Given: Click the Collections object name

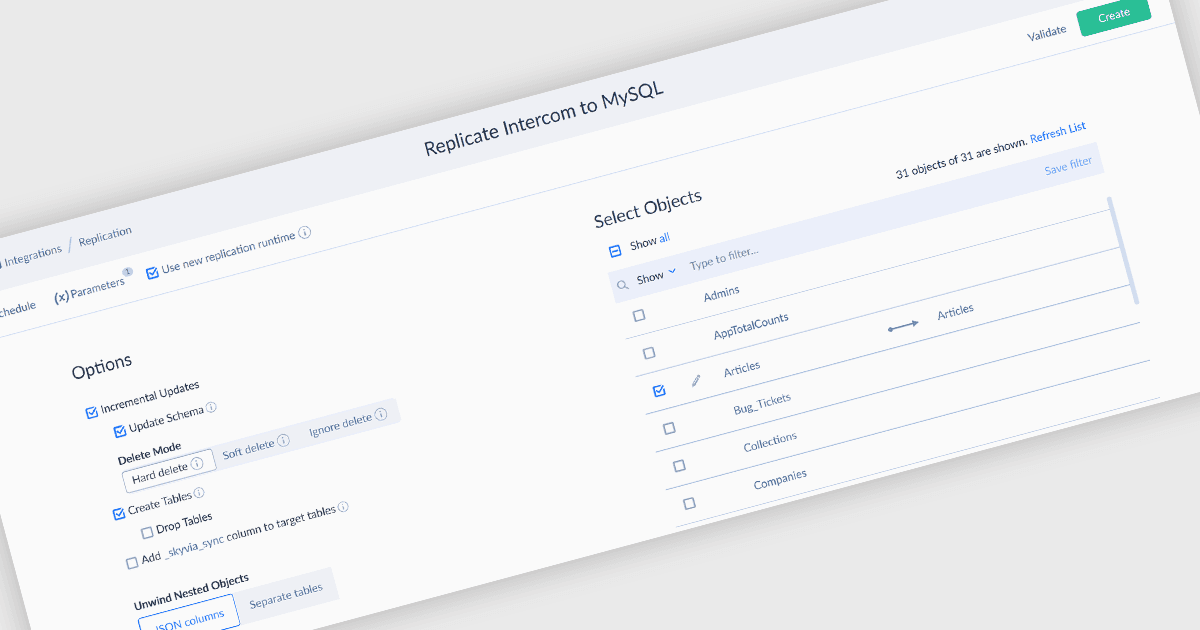Looking at the screenshot, I should pyautogui.click(x=770, y=442).
